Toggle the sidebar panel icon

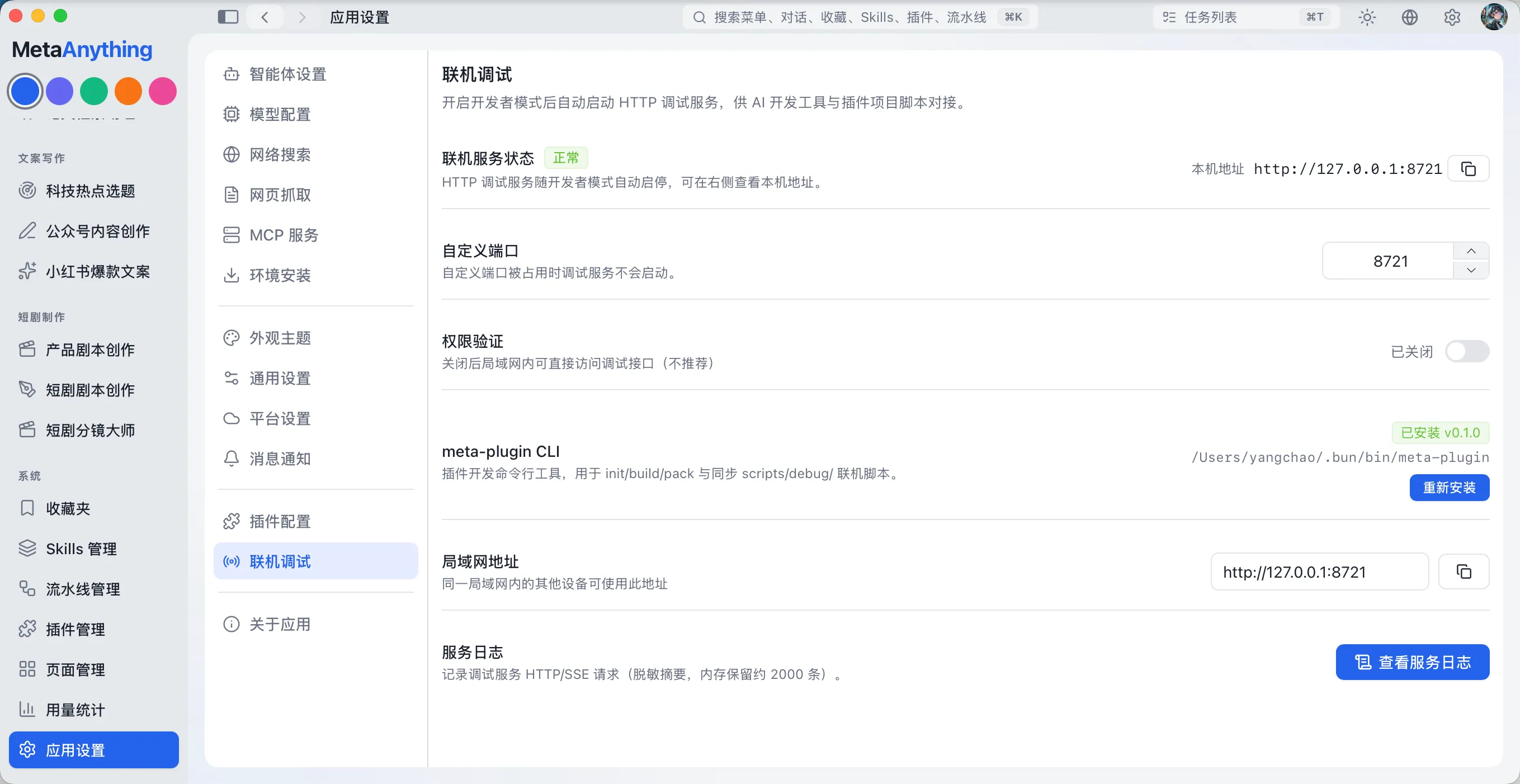click(x=228, y=17)
